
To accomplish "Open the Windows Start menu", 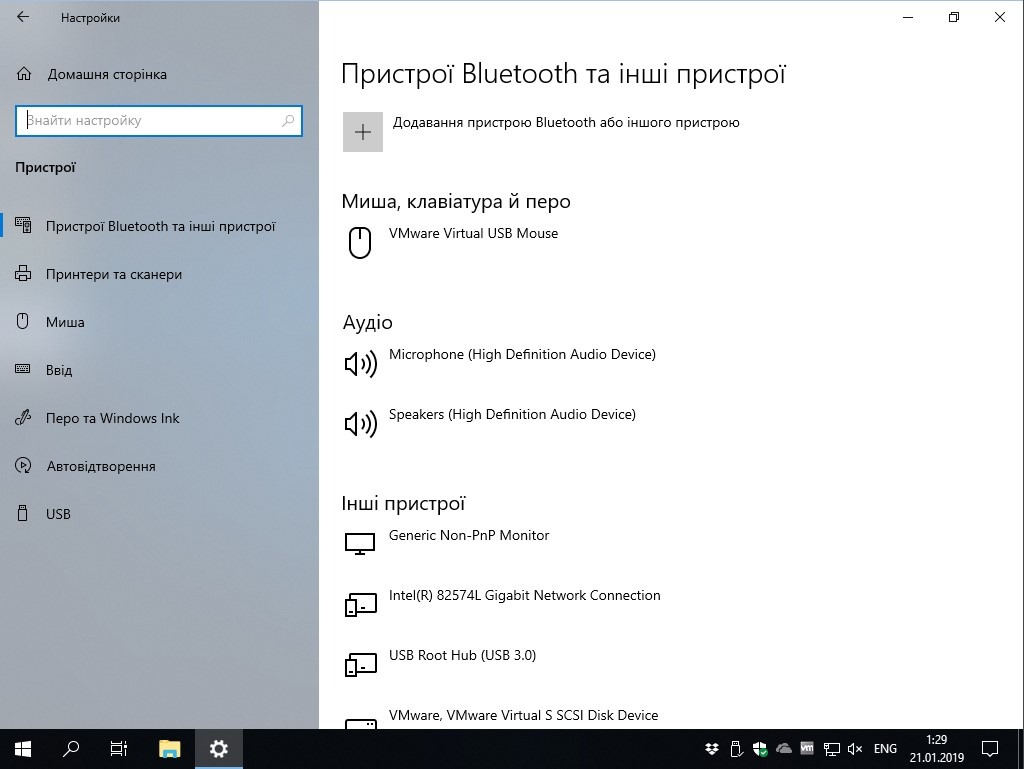I will coord(23,749).
